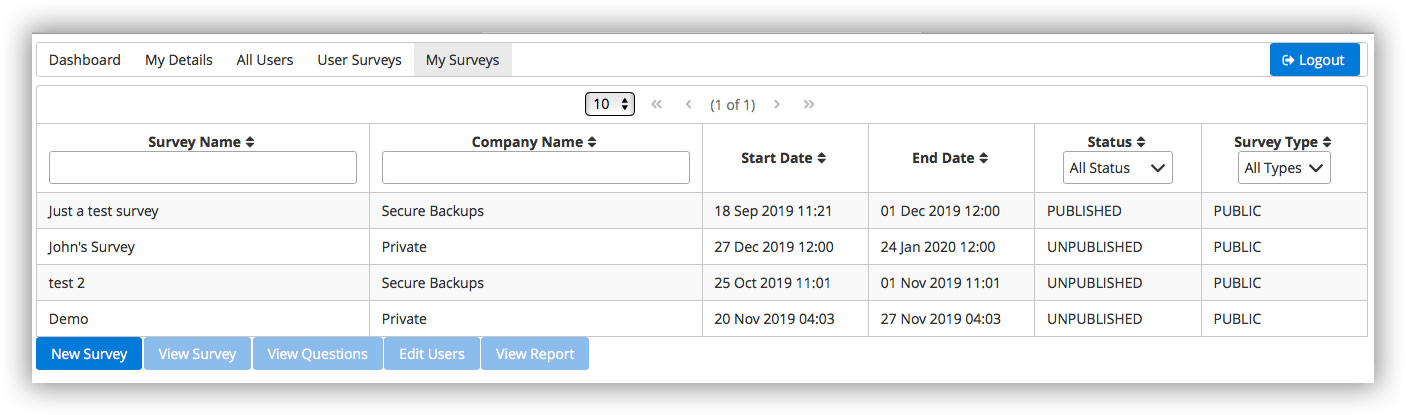Sort by End Date arrows icon

pyautogui.click(x=983, y=158)
